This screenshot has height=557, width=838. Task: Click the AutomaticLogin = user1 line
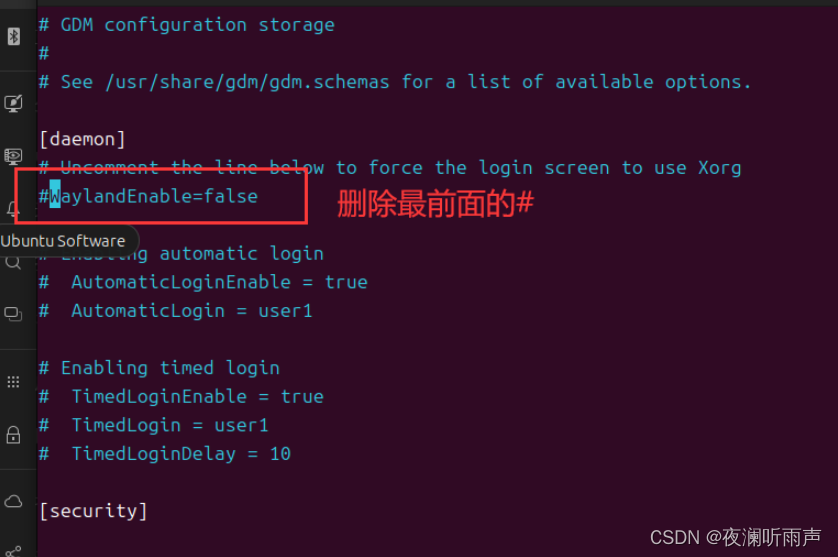[175, 311]
